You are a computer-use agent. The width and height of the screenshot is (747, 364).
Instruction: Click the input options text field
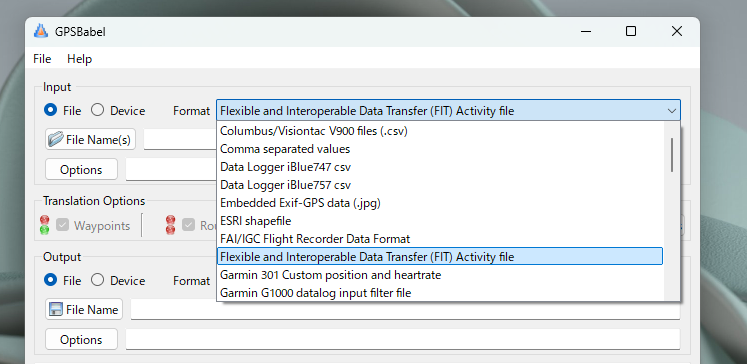[171, 169]
